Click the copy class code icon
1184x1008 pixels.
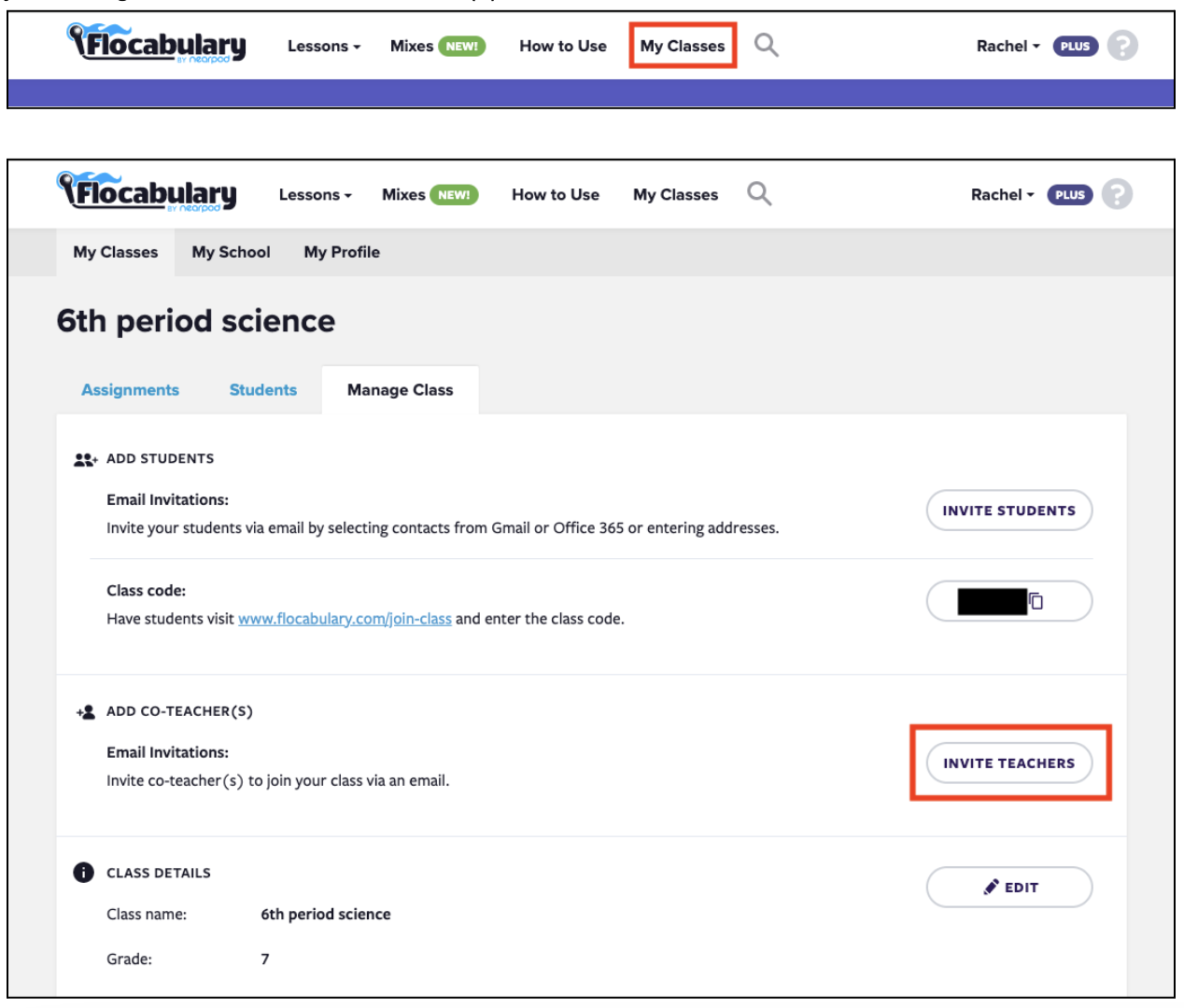tap(1036, 601)
